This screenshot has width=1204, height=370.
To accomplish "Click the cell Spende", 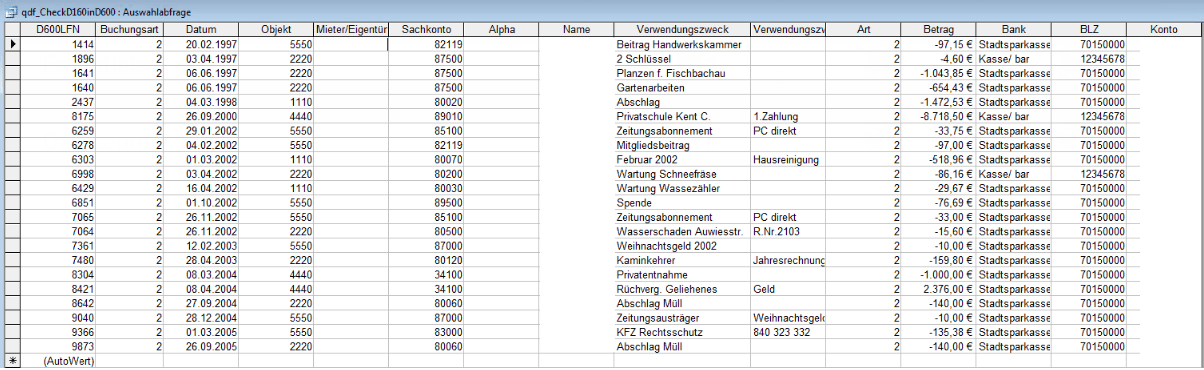I will click(x=681, y=202).
